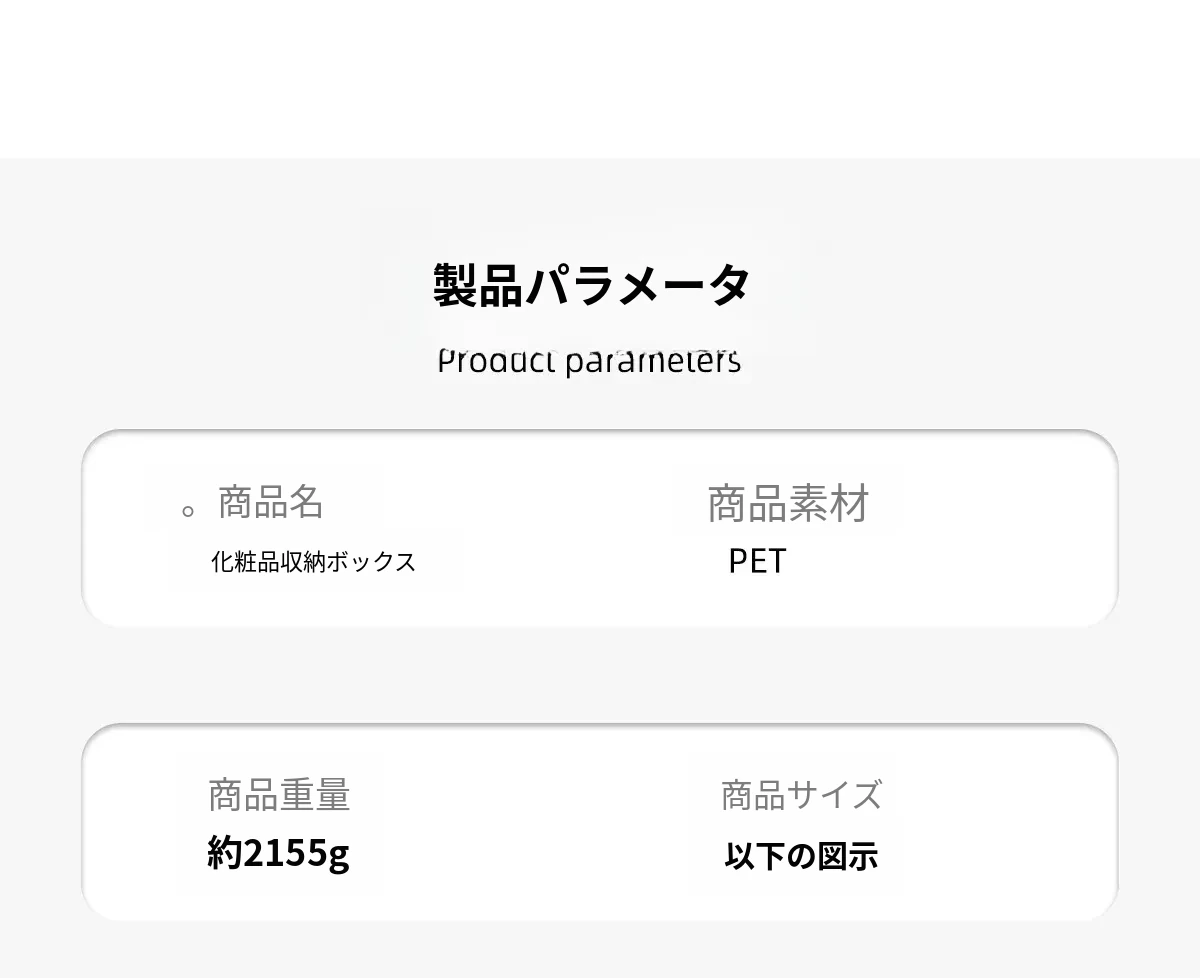
Task: Click the 製品 kanji in the heading
Action: click(x=478, y=285)
